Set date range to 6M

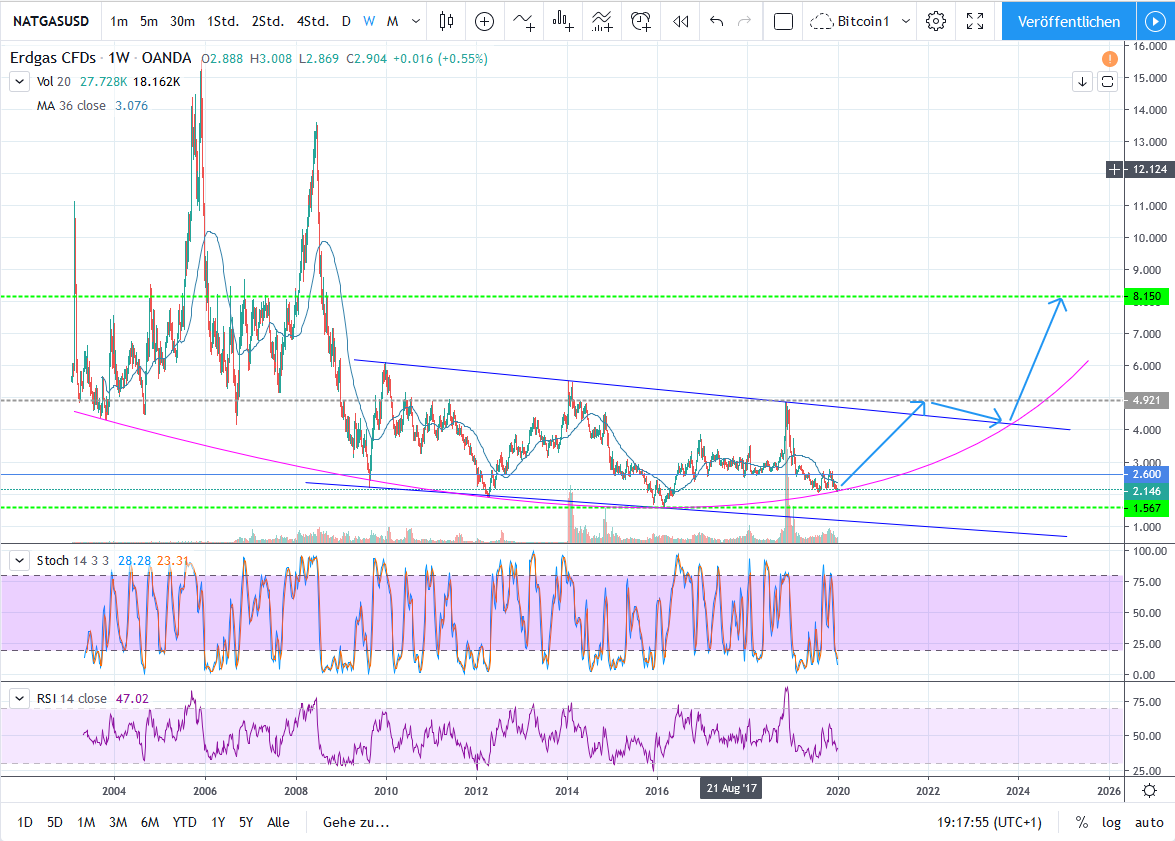tap(150, 822)
